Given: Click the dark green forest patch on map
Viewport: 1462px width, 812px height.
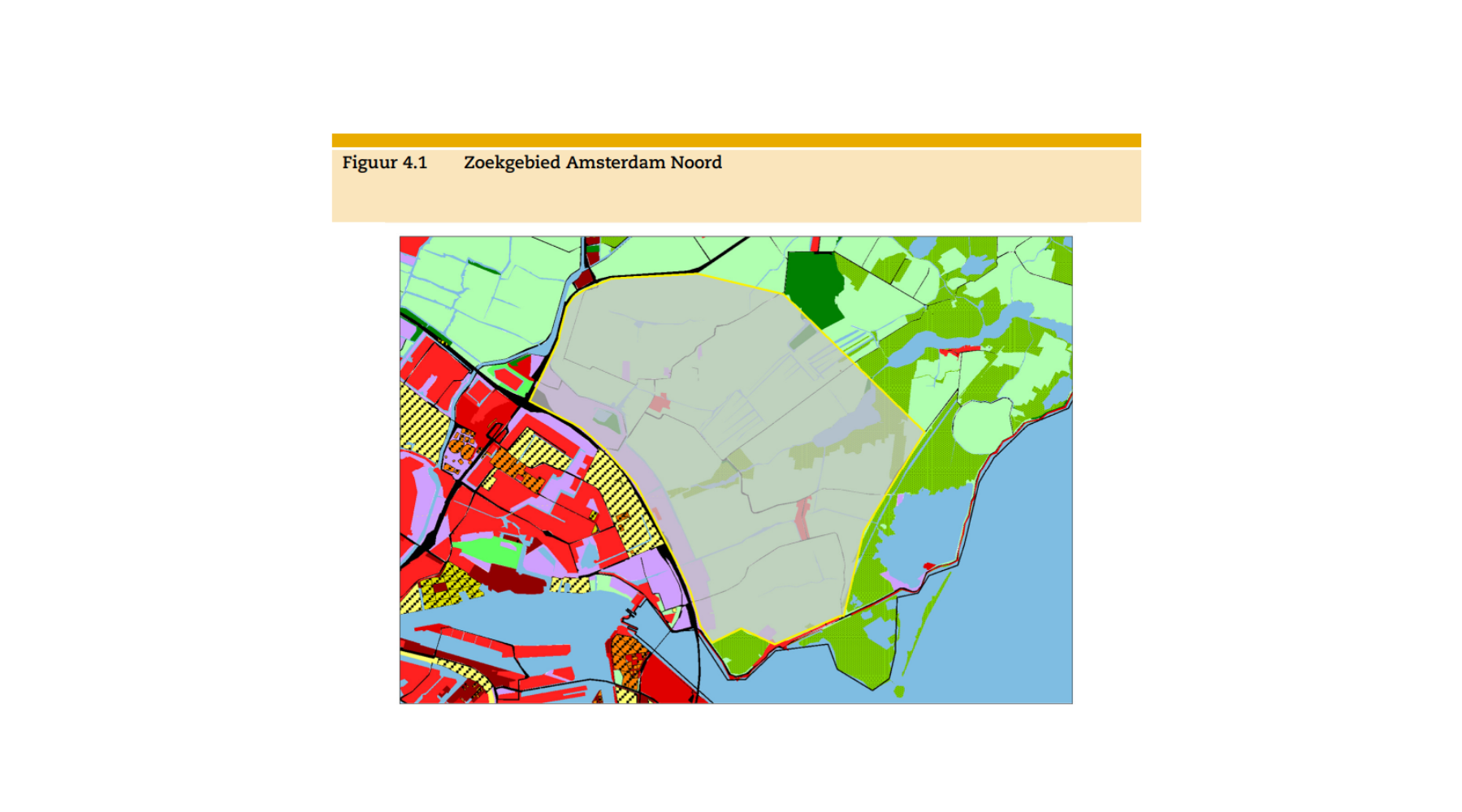Looking at the screenshot, I should 815,287.
